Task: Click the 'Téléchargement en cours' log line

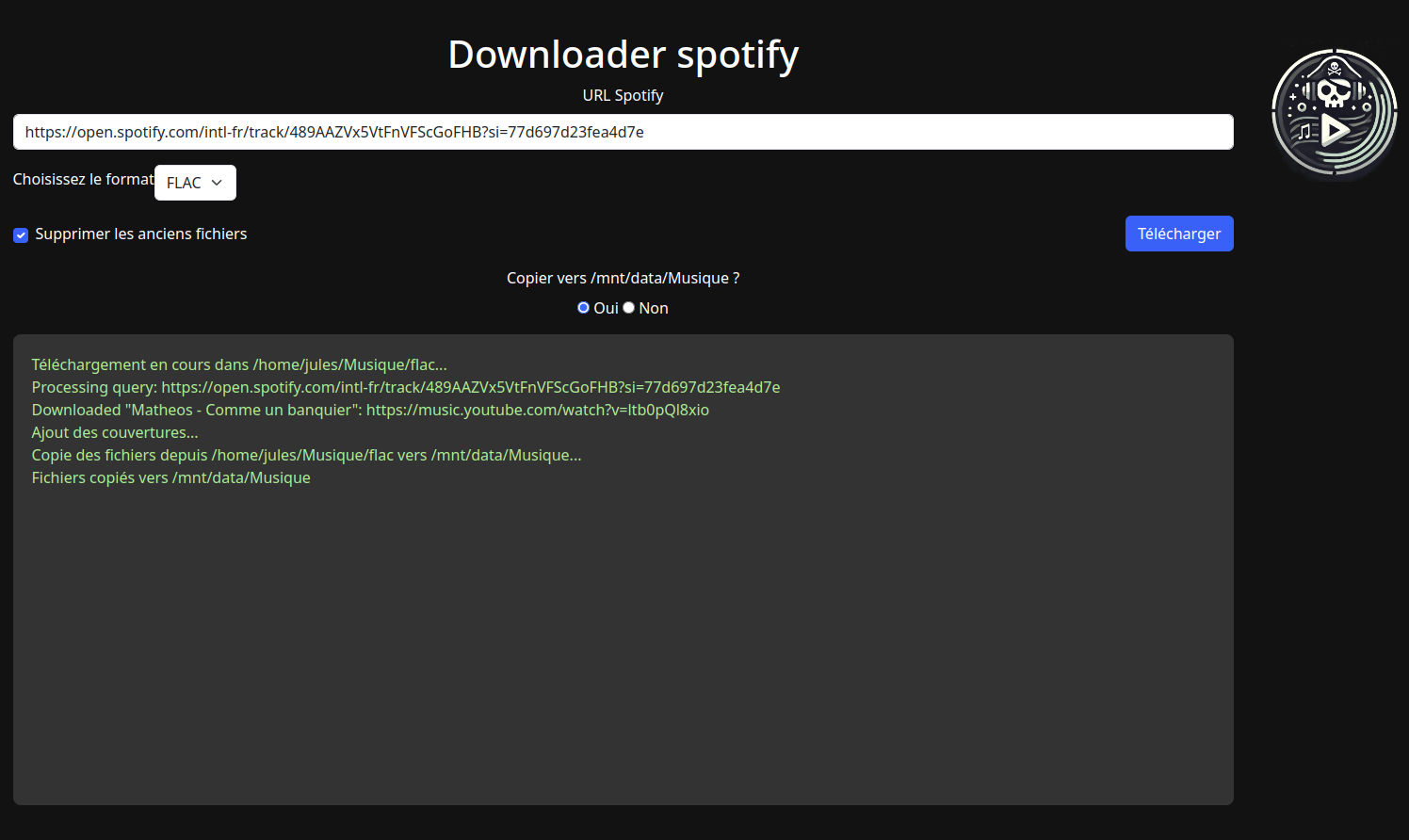Action: pos(239,364)
